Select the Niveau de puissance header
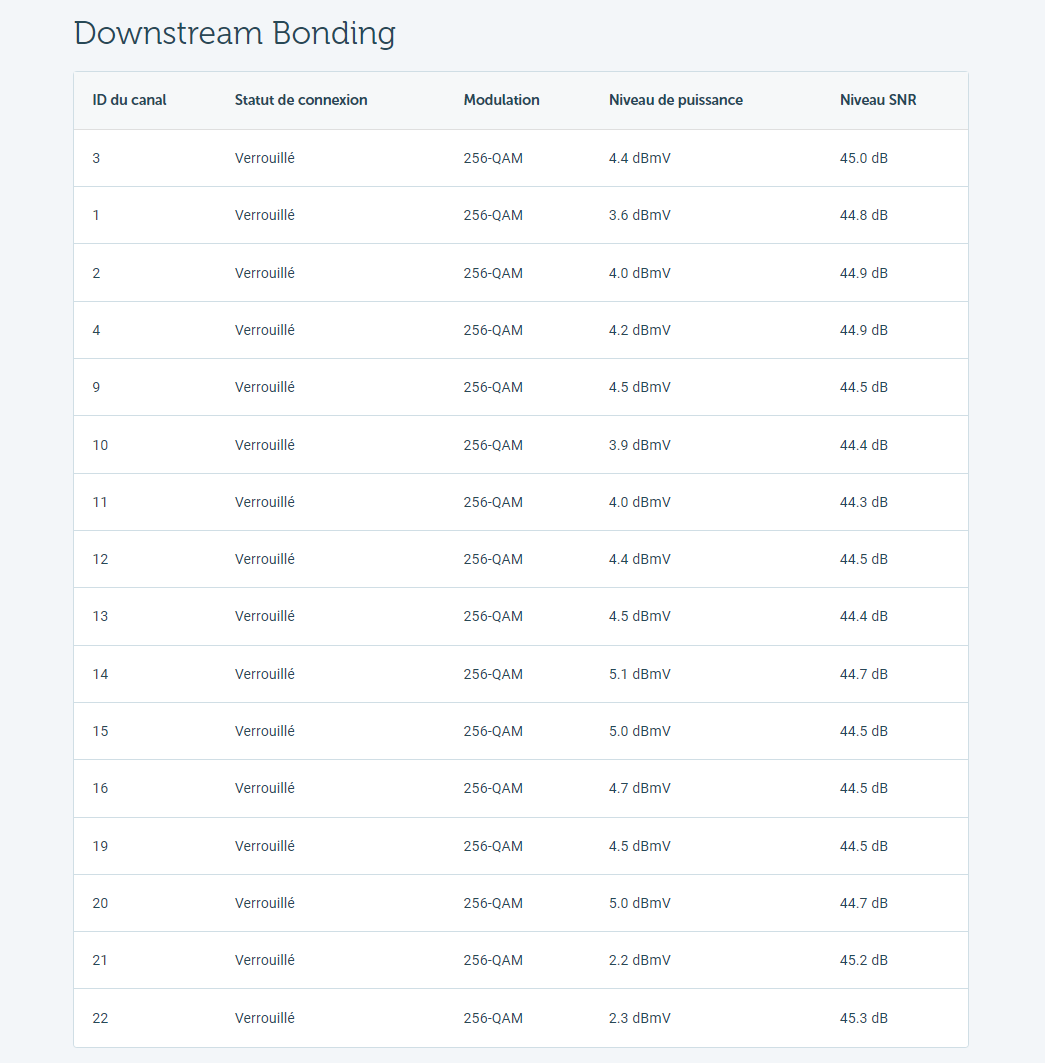 (676, 100)
